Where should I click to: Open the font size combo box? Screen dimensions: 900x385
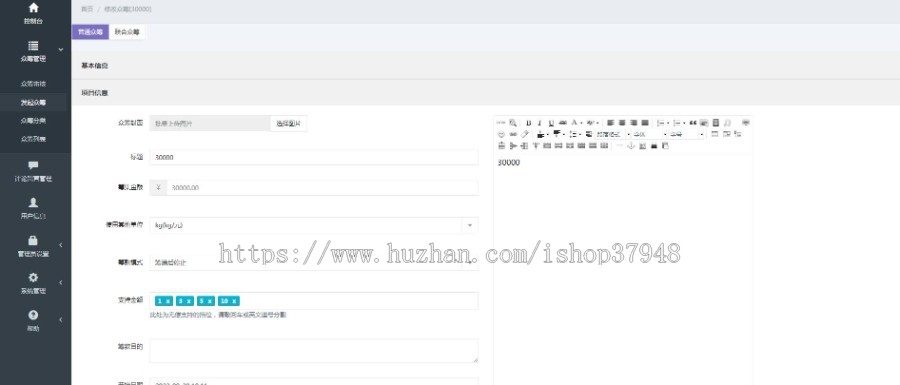click(x=686, y=134)
